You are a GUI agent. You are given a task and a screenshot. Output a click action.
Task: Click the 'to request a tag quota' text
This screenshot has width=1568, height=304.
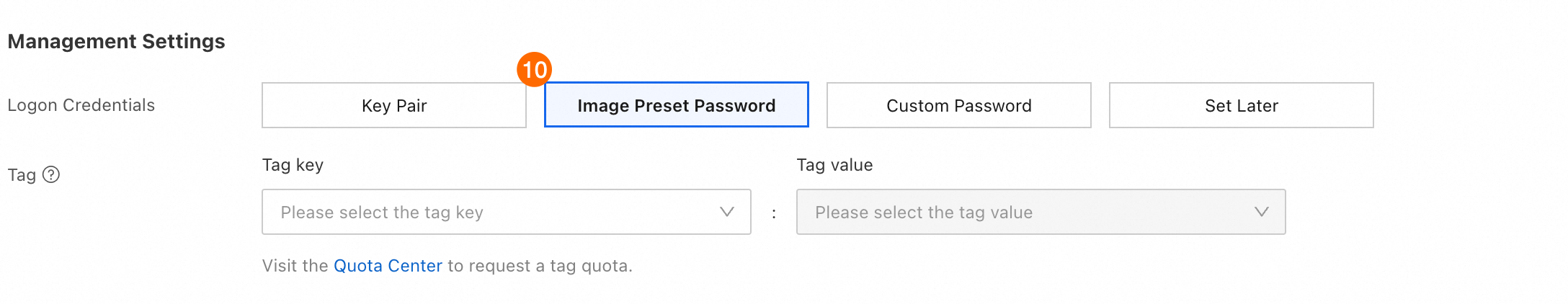click(540, 266)
